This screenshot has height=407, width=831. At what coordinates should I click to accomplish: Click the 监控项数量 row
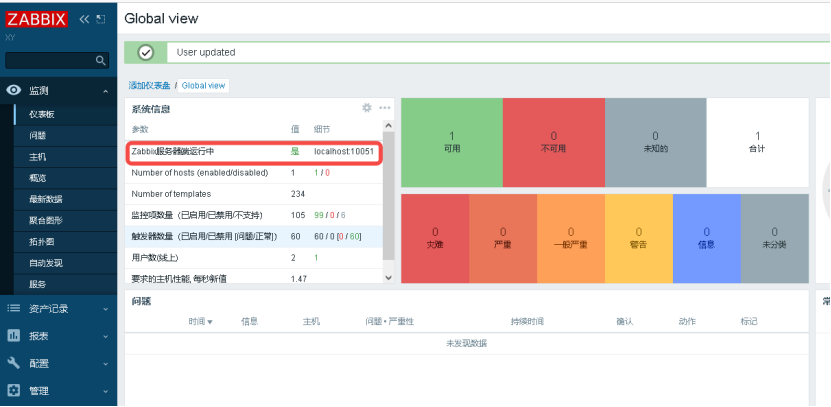253,215
